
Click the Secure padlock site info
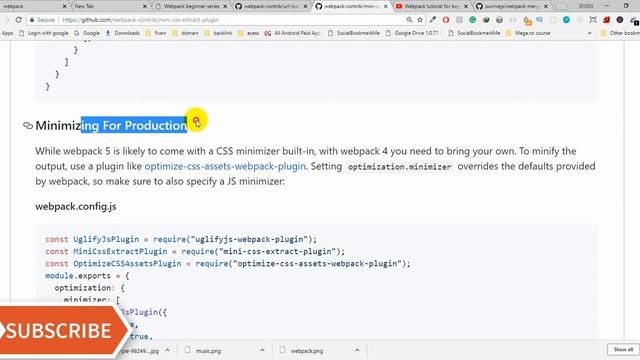point(42,20)
